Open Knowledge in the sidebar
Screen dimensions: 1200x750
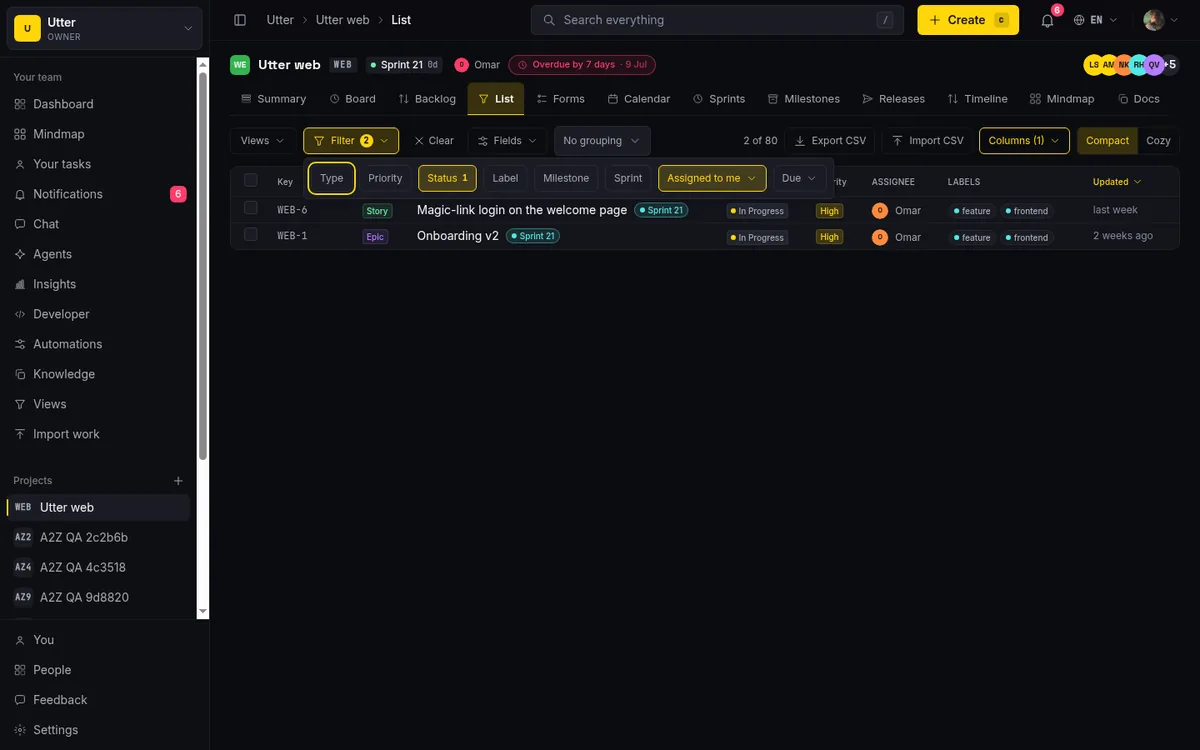pyautogui.click(x=98, y=374)
